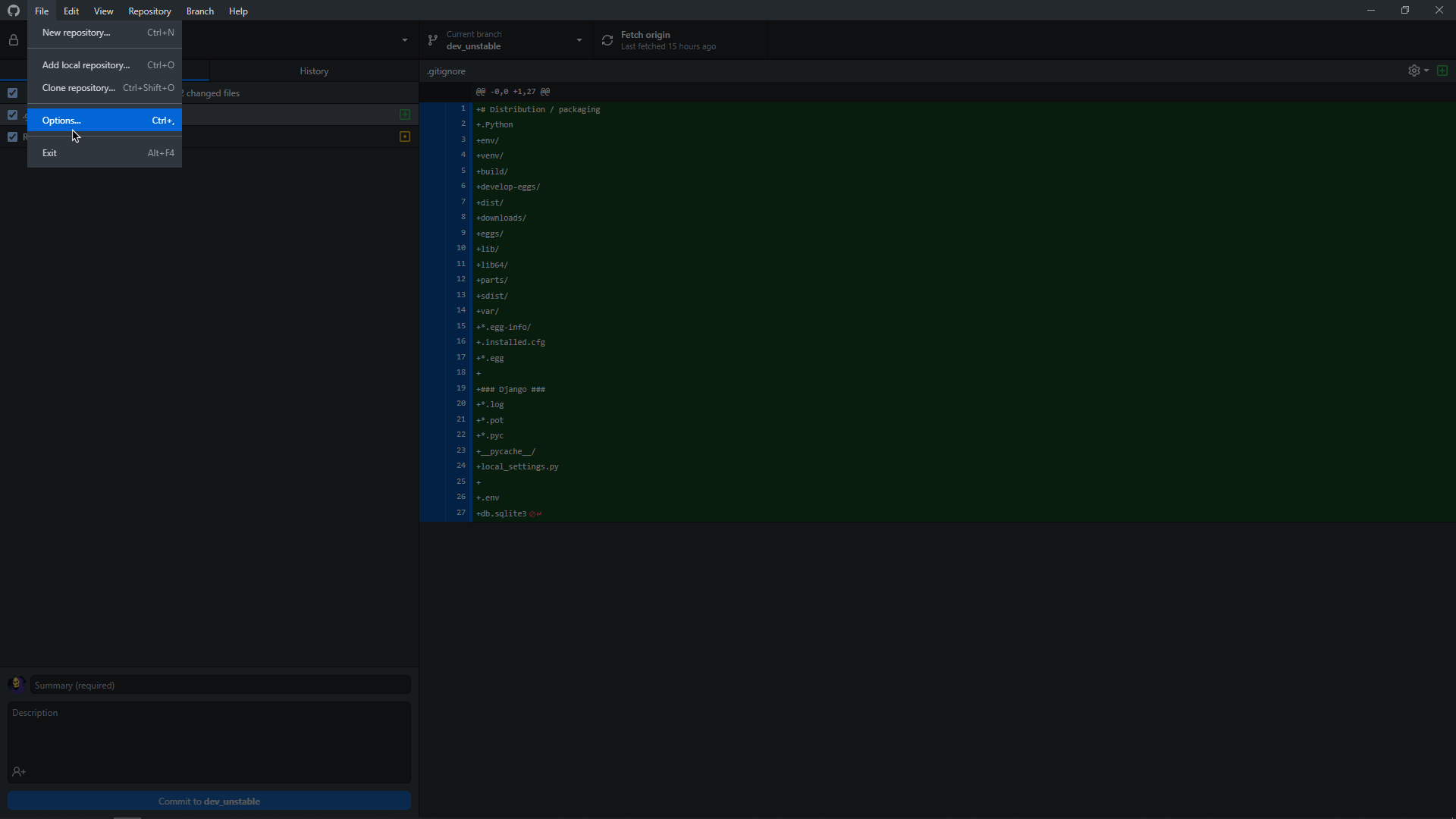The width and height of the screenshot is (1456, 819).
Task: Click Clone repository menu item
Action: (x=78, y=87)
